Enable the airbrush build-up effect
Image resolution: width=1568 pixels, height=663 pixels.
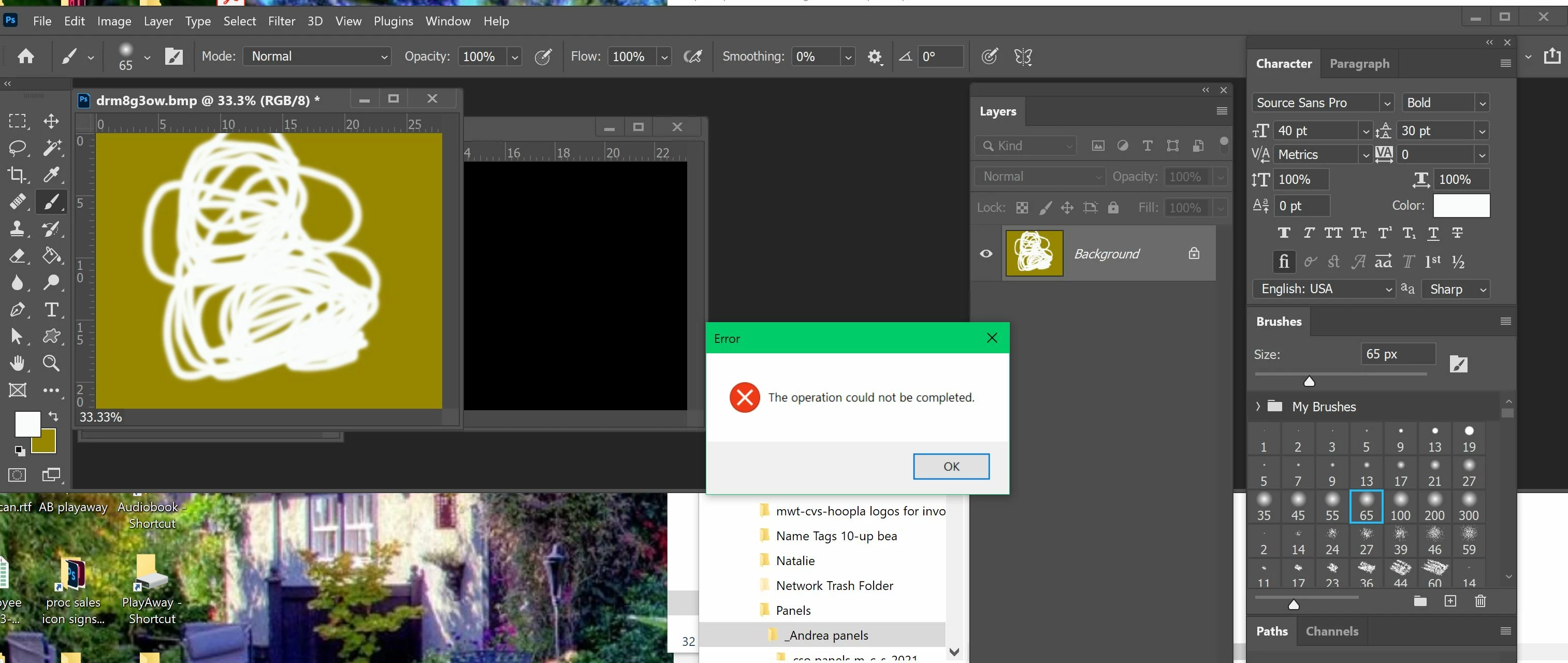coord(693,56)
